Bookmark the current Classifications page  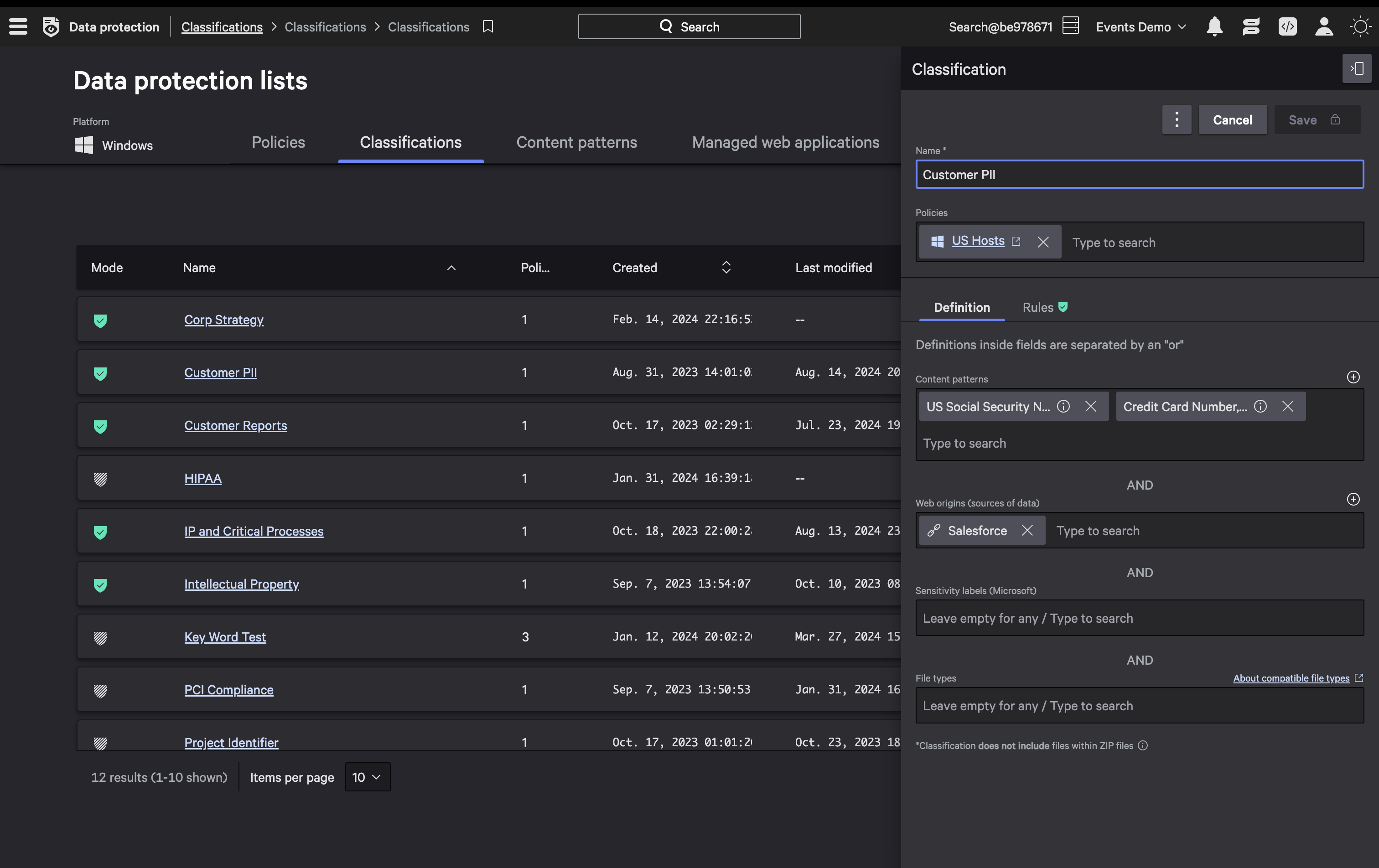pos(487,26)
